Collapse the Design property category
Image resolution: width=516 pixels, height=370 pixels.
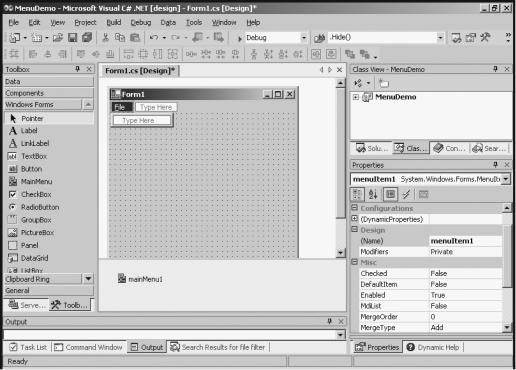coord(355,230)
